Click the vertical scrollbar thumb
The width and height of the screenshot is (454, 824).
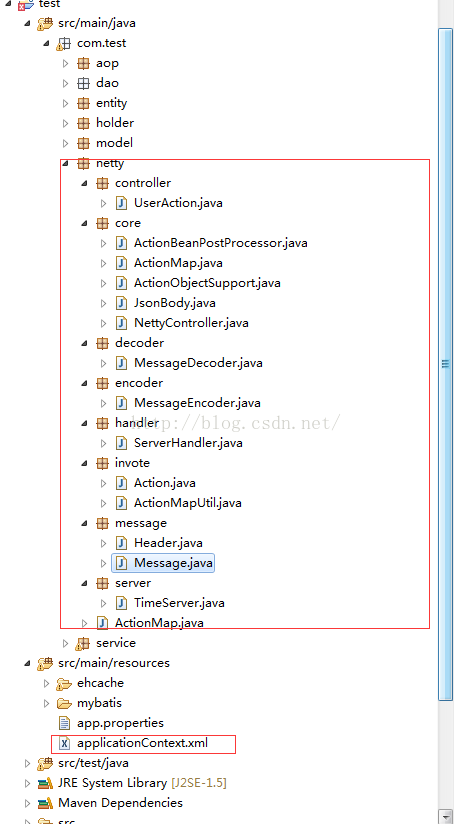coord(446,364)
